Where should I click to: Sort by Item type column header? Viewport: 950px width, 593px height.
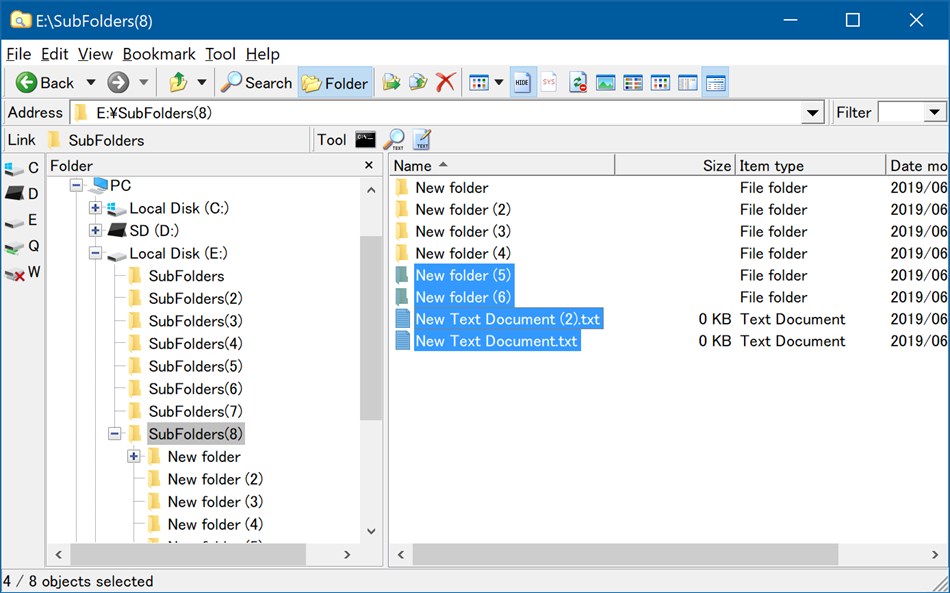click(811, 165)
